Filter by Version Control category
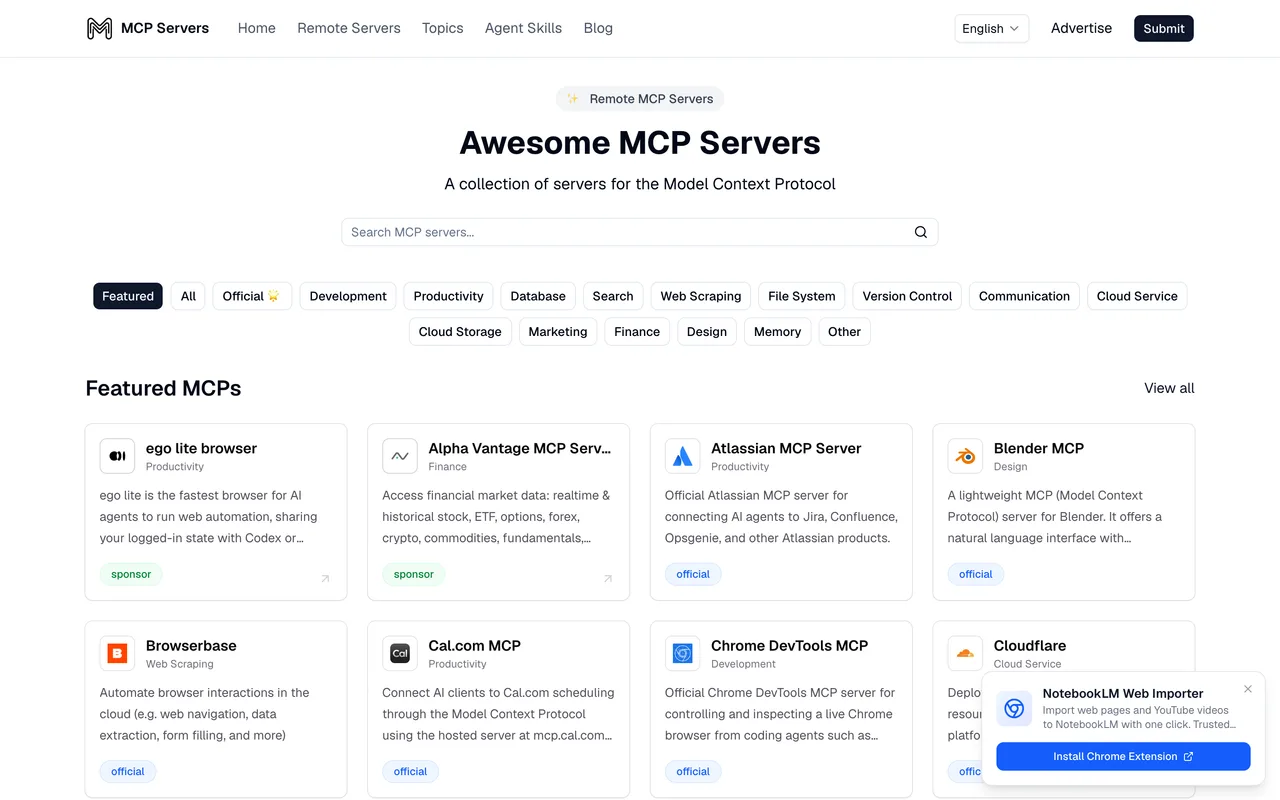Screen dimensions: 1280x800 907,296
